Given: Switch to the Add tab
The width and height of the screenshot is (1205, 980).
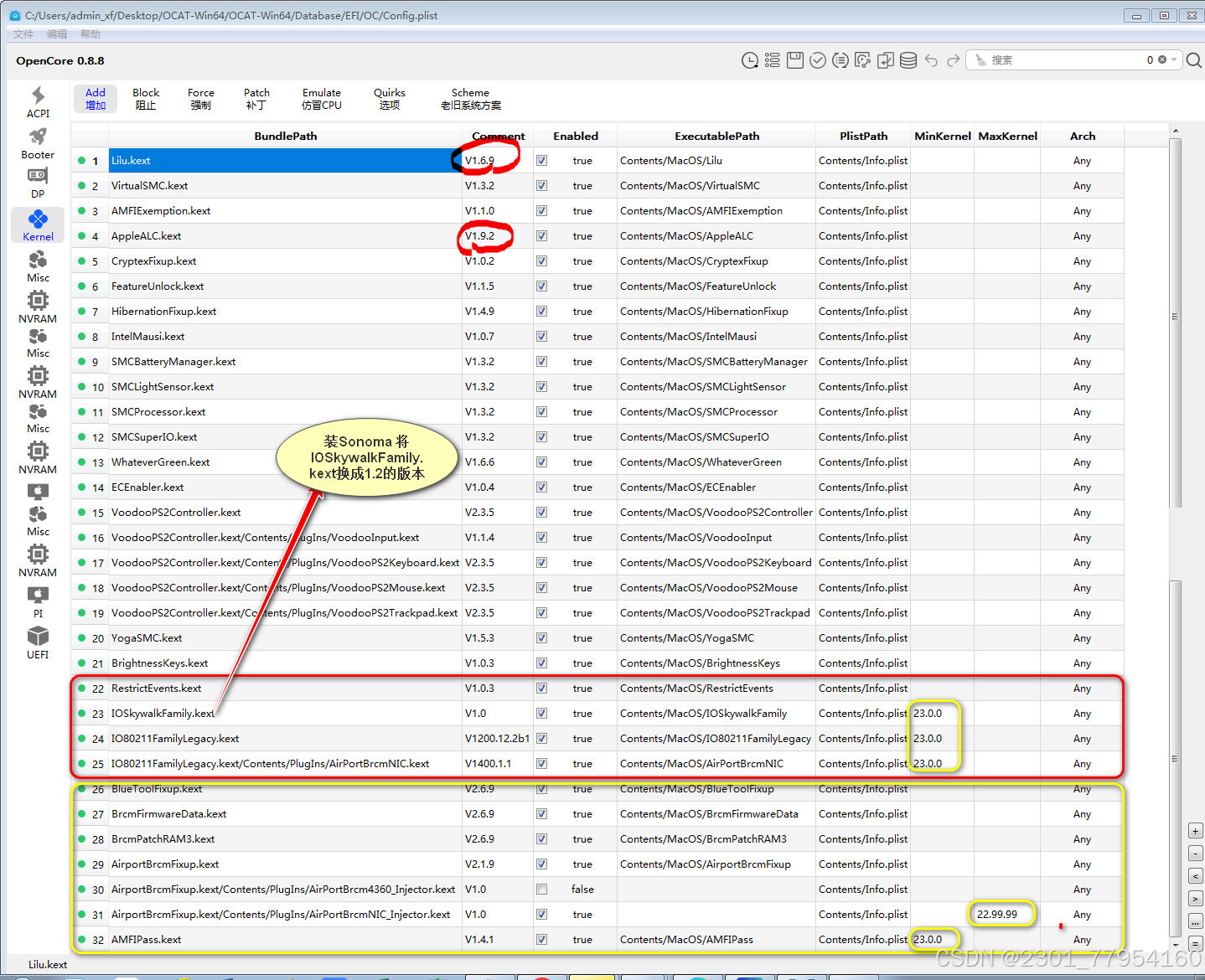Looking at the screenshot, I should [x=96, y=99].
